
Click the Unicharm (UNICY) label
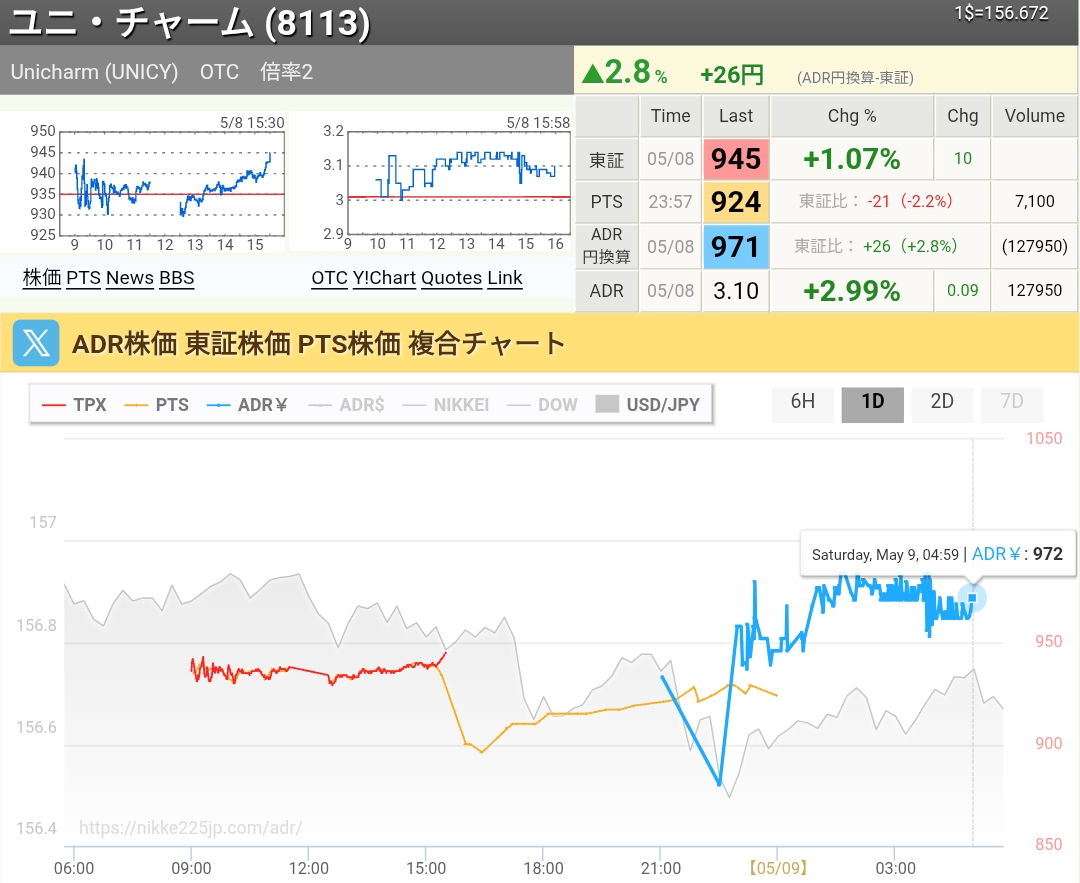click(x=94, y=72)
